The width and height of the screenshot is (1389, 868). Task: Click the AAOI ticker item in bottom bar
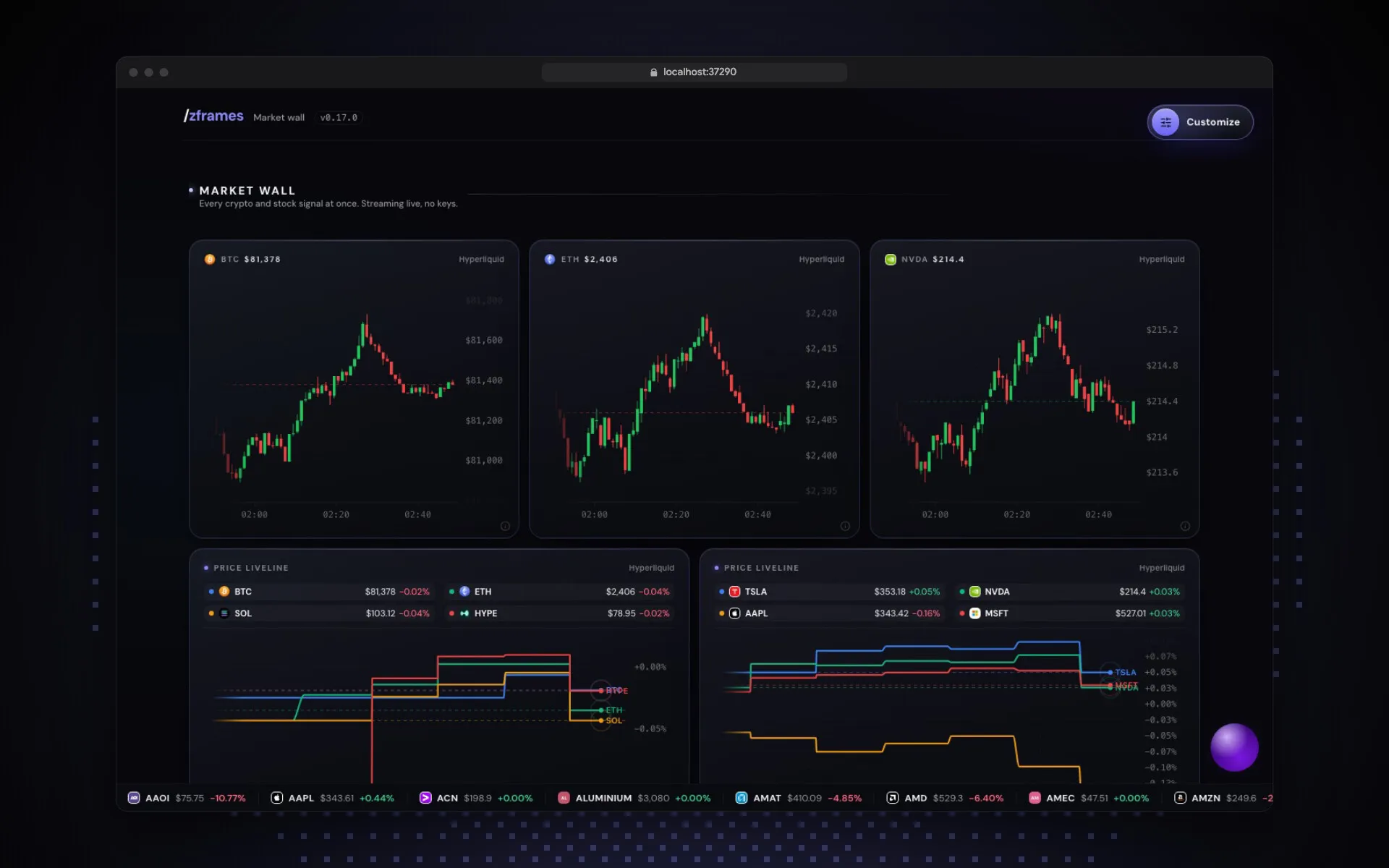187,798
